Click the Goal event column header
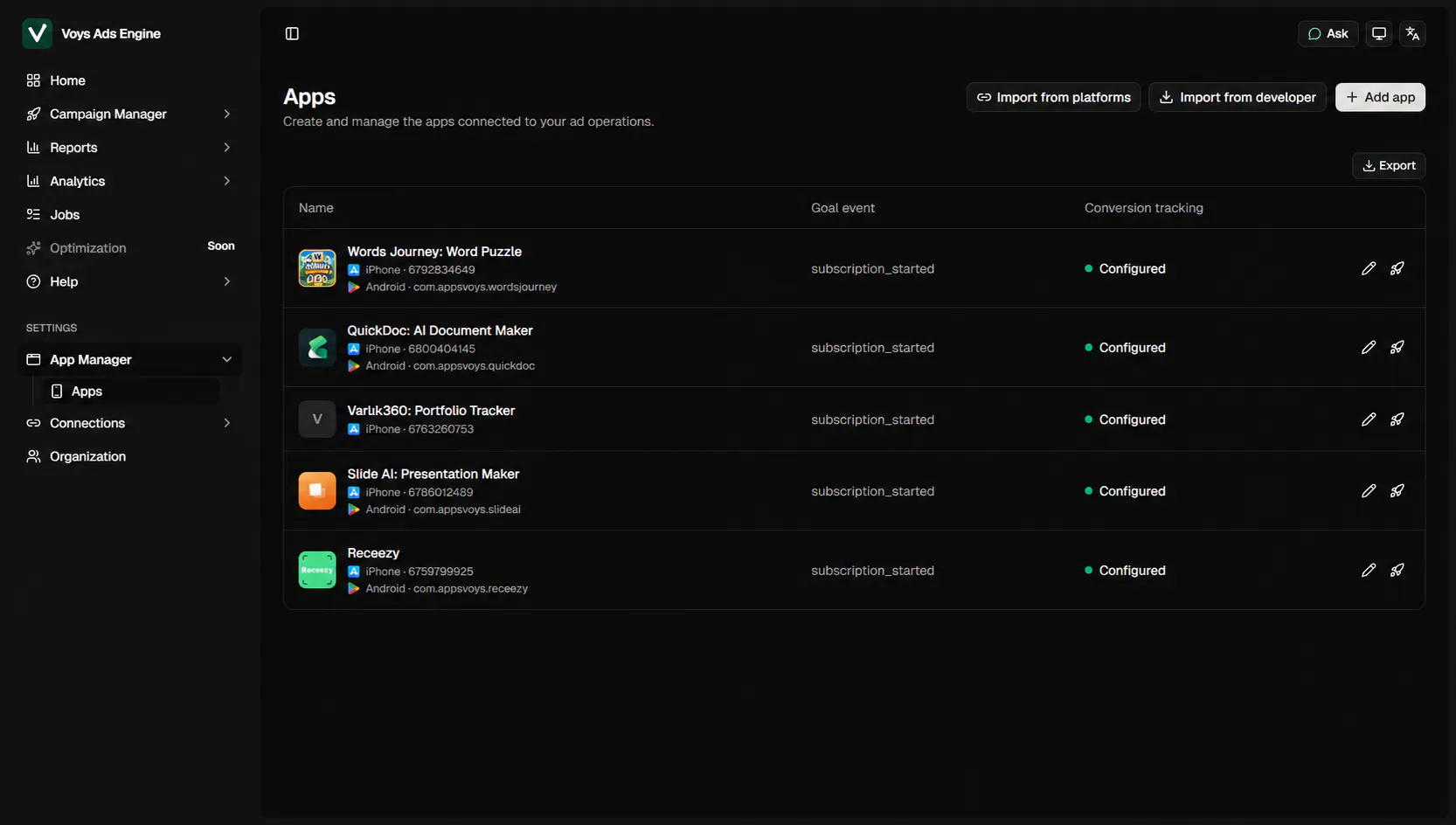The height and width of the screenshot is (825, 1456). [842, 208]
